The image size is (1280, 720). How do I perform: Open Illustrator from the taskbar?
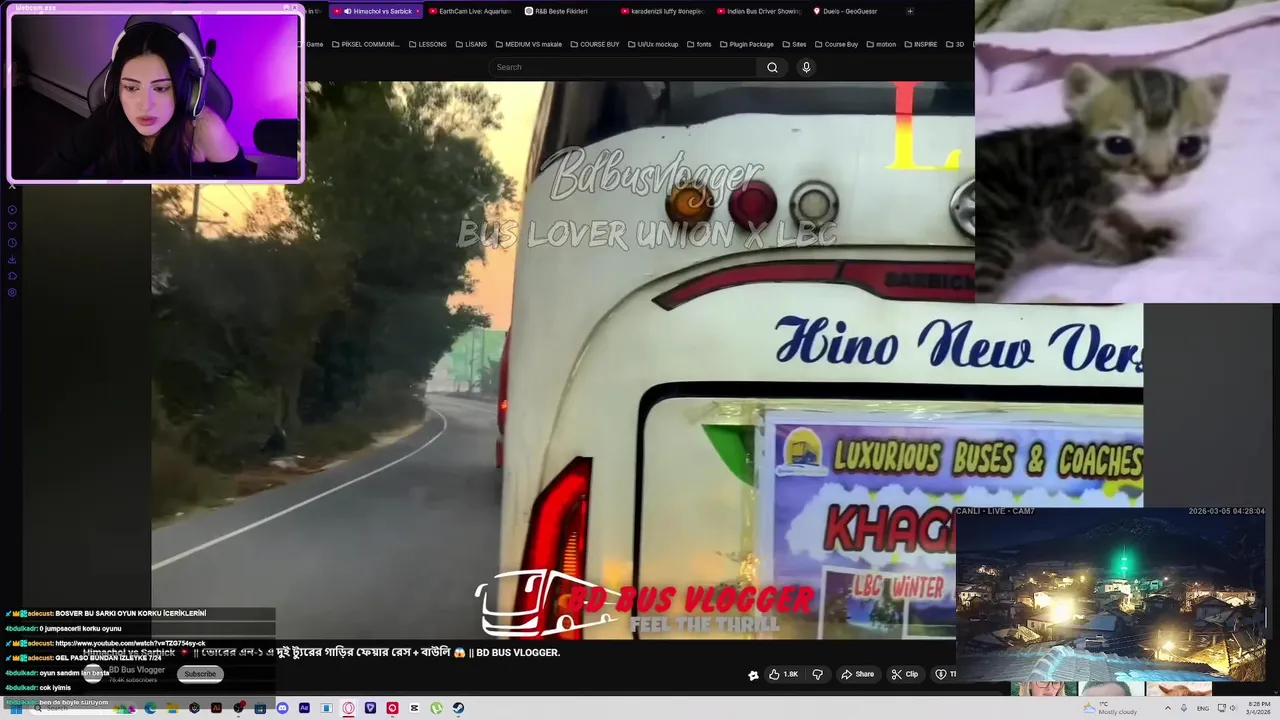point(216,708)
